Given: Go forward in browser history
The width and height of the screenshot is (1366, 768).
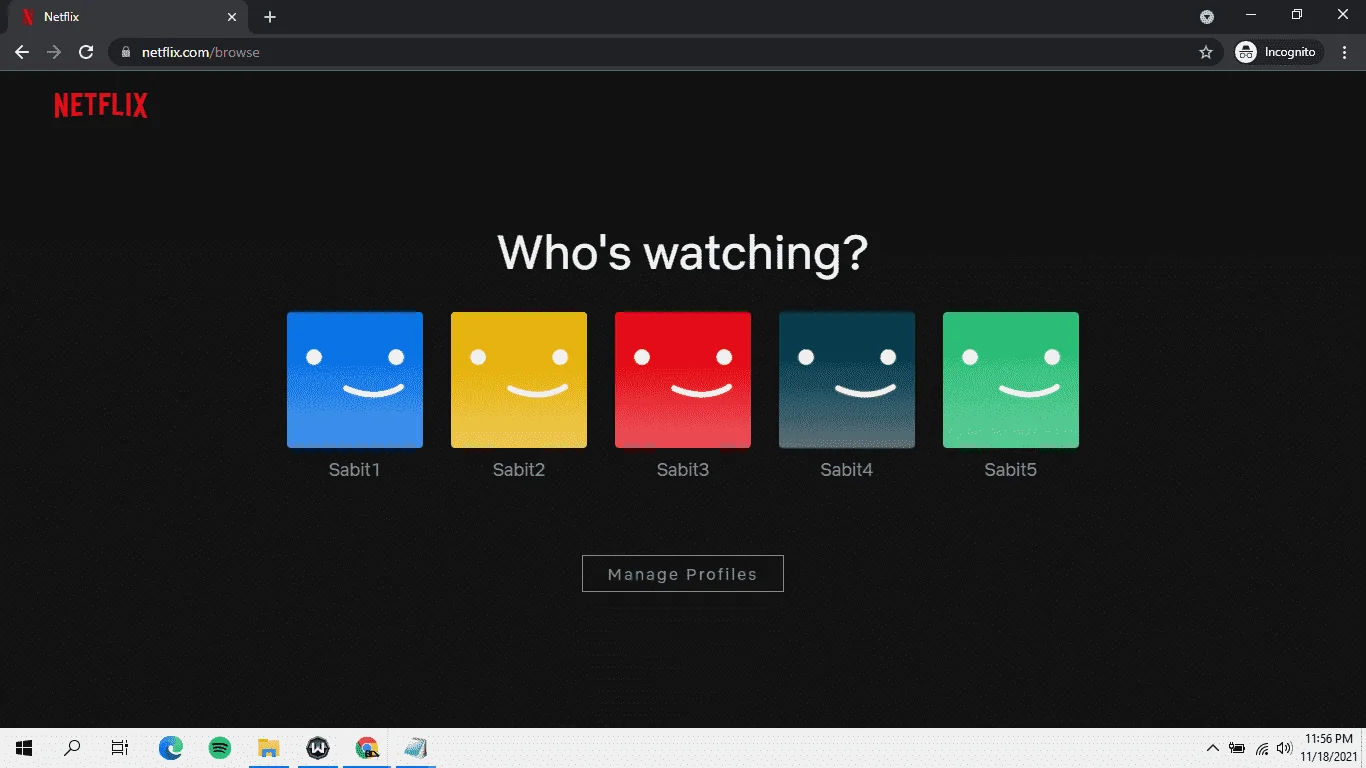Looking at the screenshot, I should tap(54, 52).
